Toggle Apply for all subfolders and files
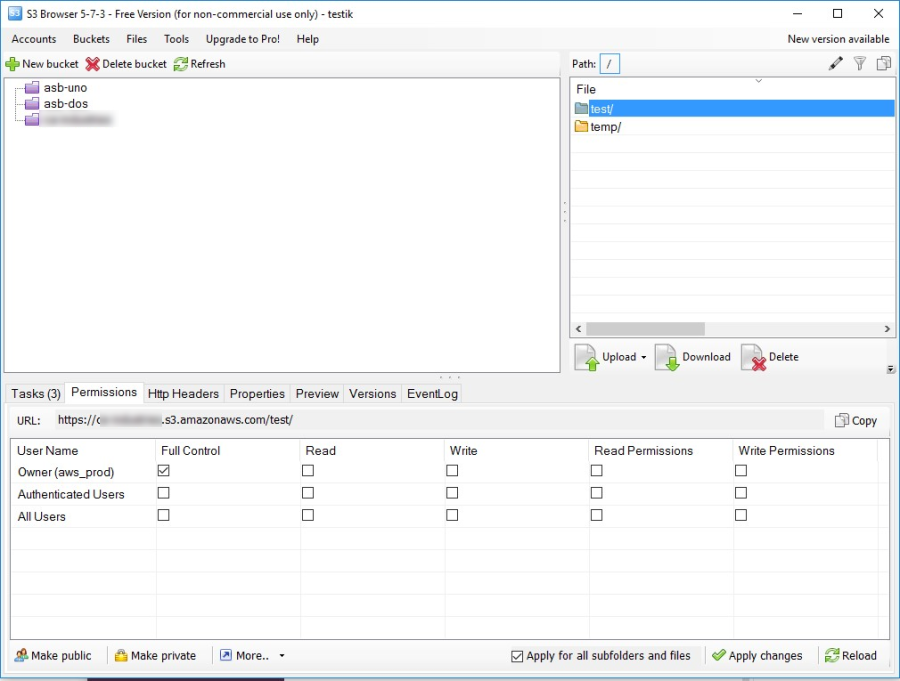 [517, 656]
